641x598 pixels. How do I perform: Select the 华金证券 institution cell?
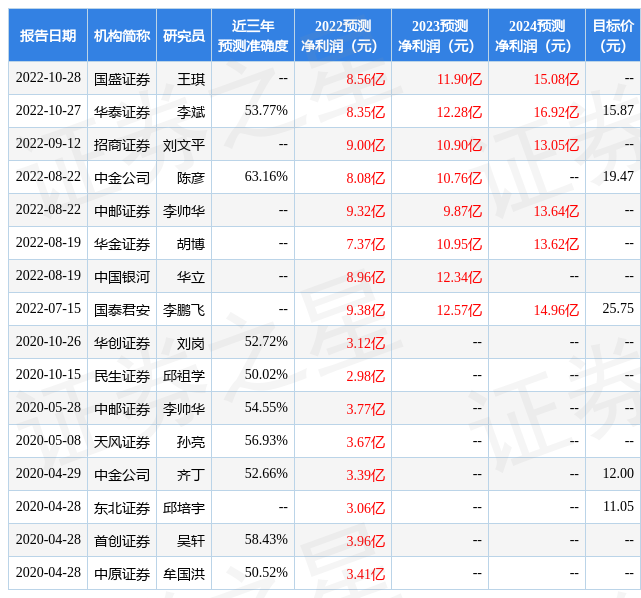122,244
